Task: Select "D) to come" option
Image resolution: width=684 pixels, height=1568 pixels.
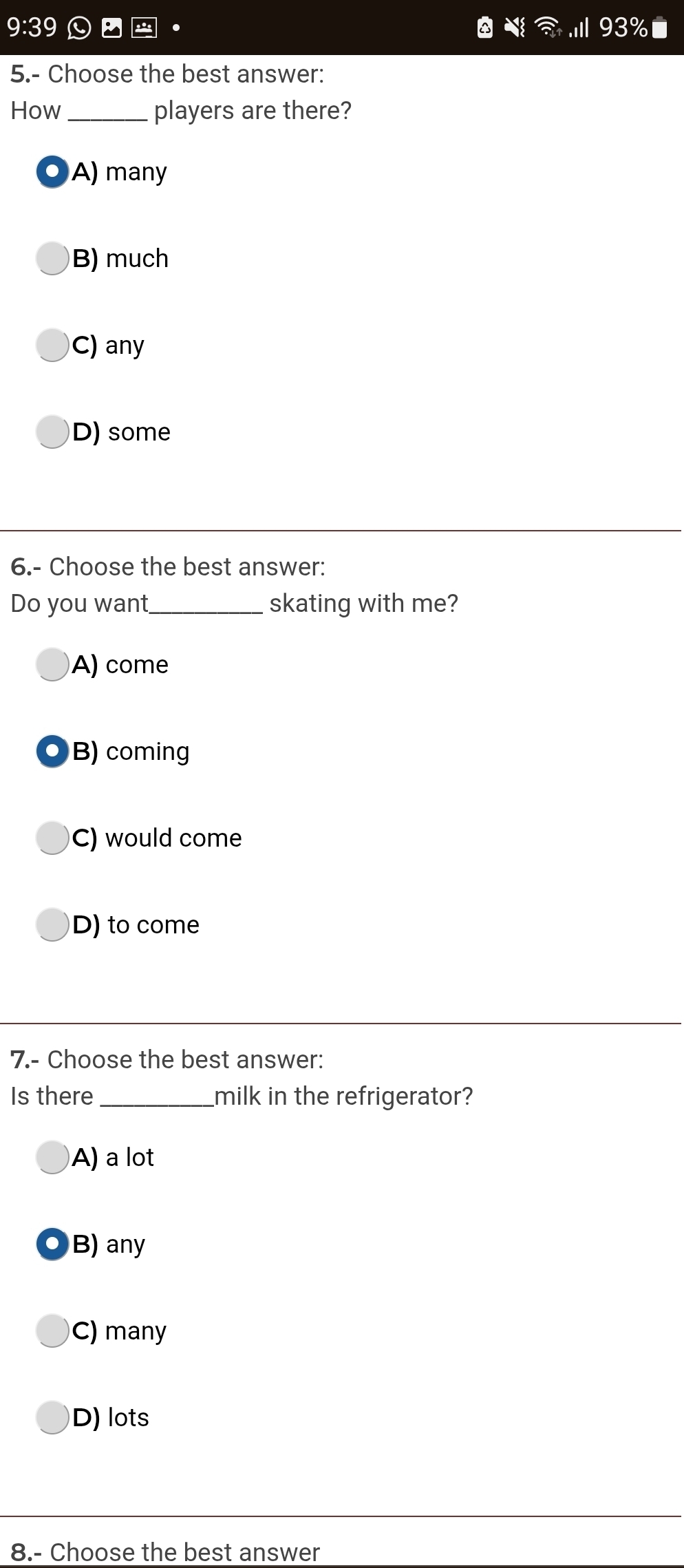Action: (x=53, y=924)
